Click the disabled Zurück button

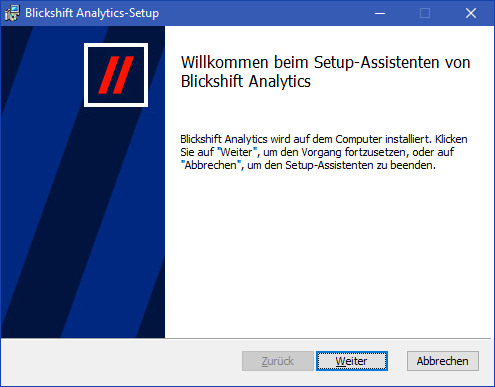point(278,361)
